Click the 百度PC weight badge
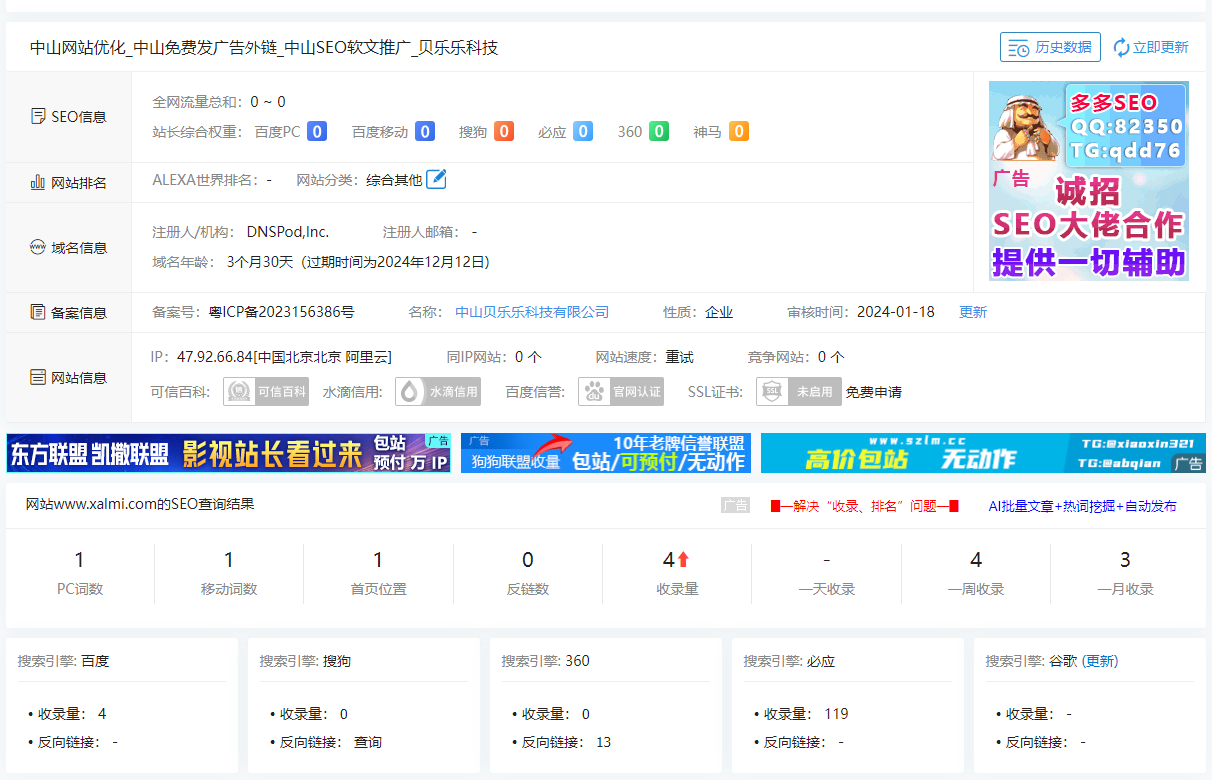Image resolution: width=1212 pixels, height=780 pixels. click(317, 131)
